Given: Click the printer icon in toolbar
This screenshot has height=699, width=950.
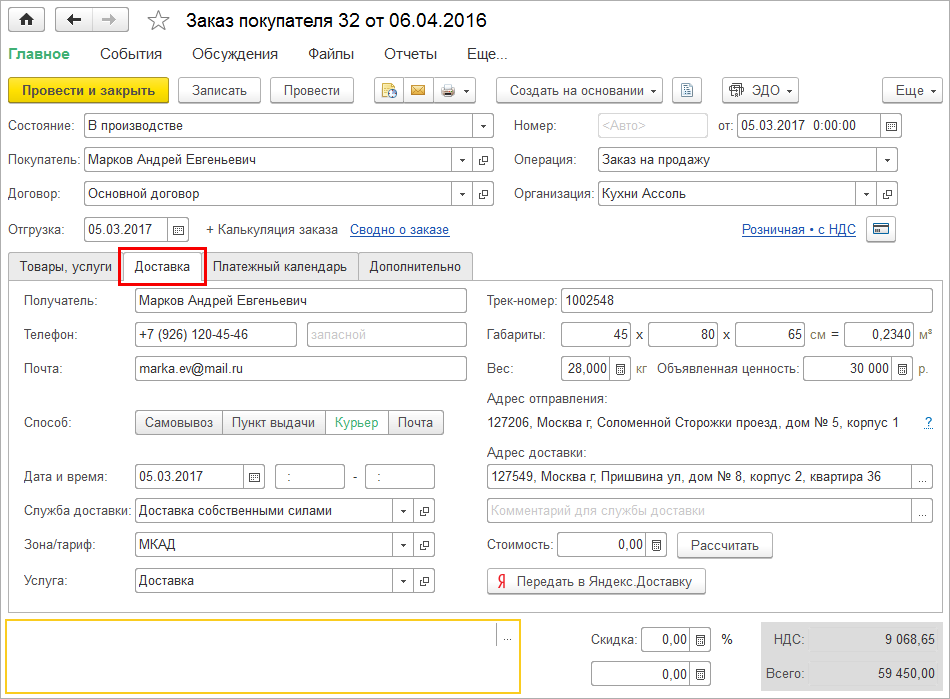Looking at the screenshot, I should (x=447, y=90).
